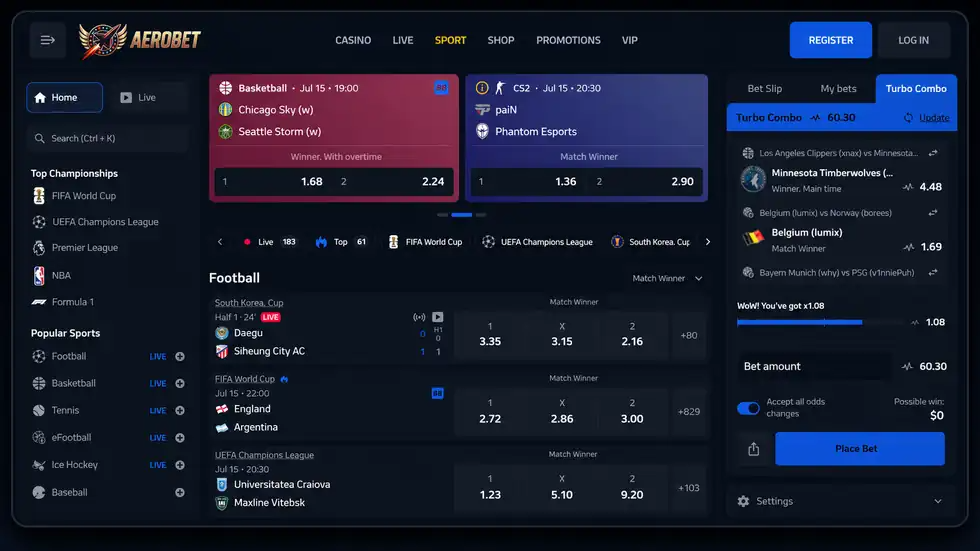Show next championships with right arrow
Viewport: 980px width, 551px height.
point(708,242)
